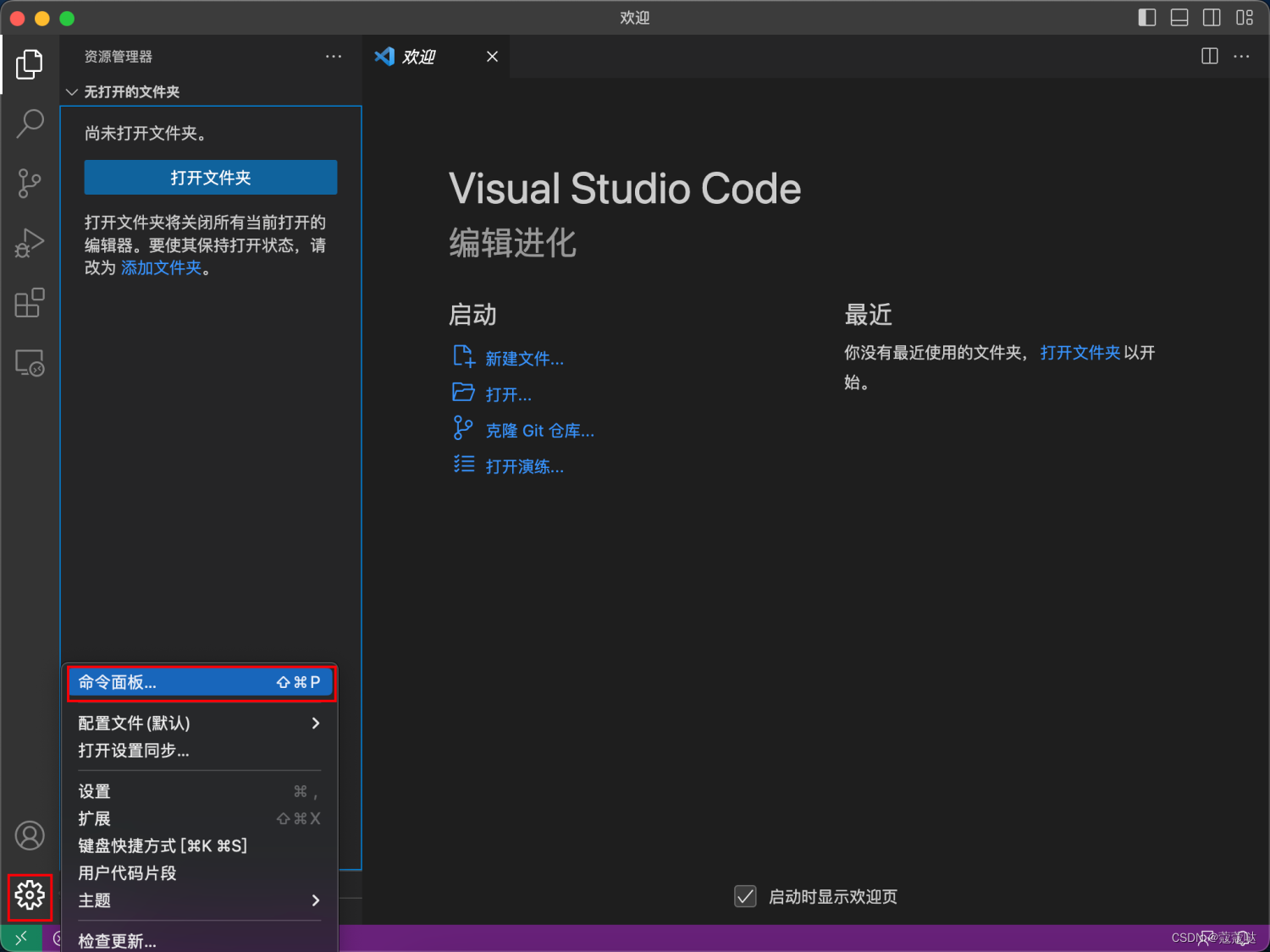Click 打开文件夹 link under 最近

1079,352
